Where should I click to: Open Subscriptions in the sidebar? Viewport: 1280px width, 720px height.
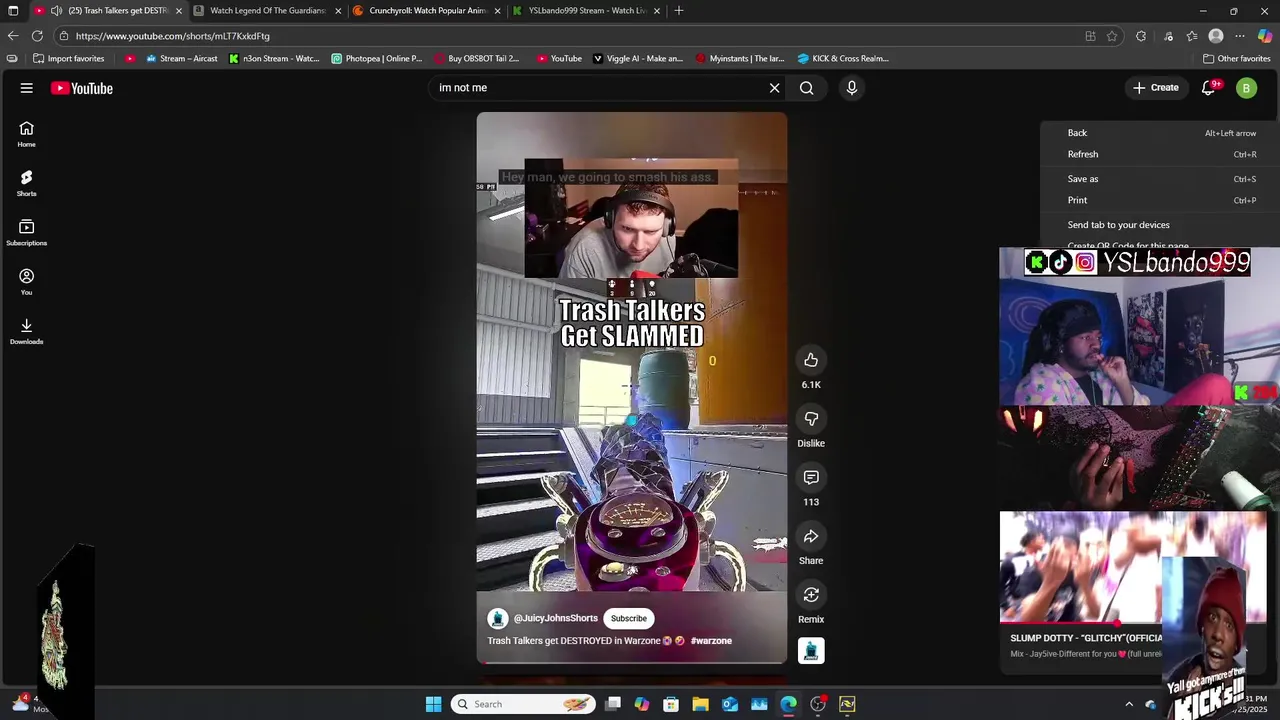pyautogui.click(x=27, y=232)
